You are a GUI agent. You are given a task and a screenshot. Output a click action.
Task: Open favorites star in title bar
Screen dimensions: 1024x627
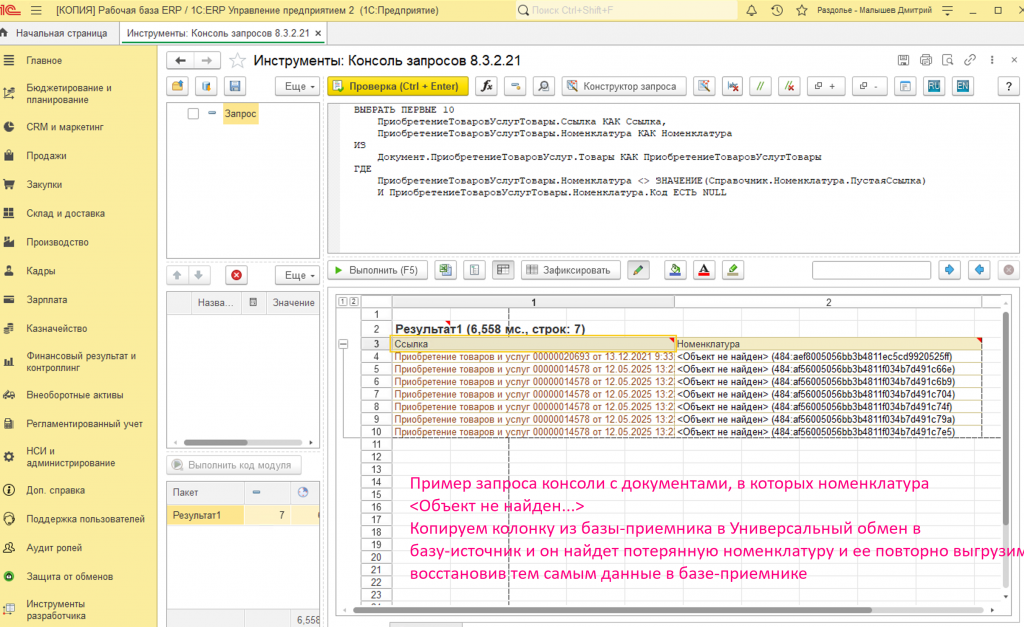pyautogui.click(x=802, y=10)
